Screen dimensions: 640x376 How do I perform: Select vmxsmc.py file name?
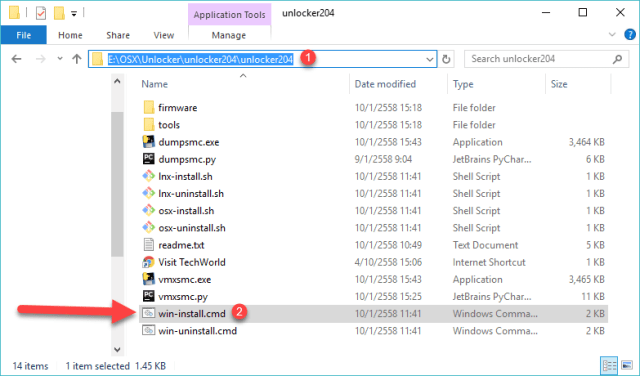(x=183, y=296)
